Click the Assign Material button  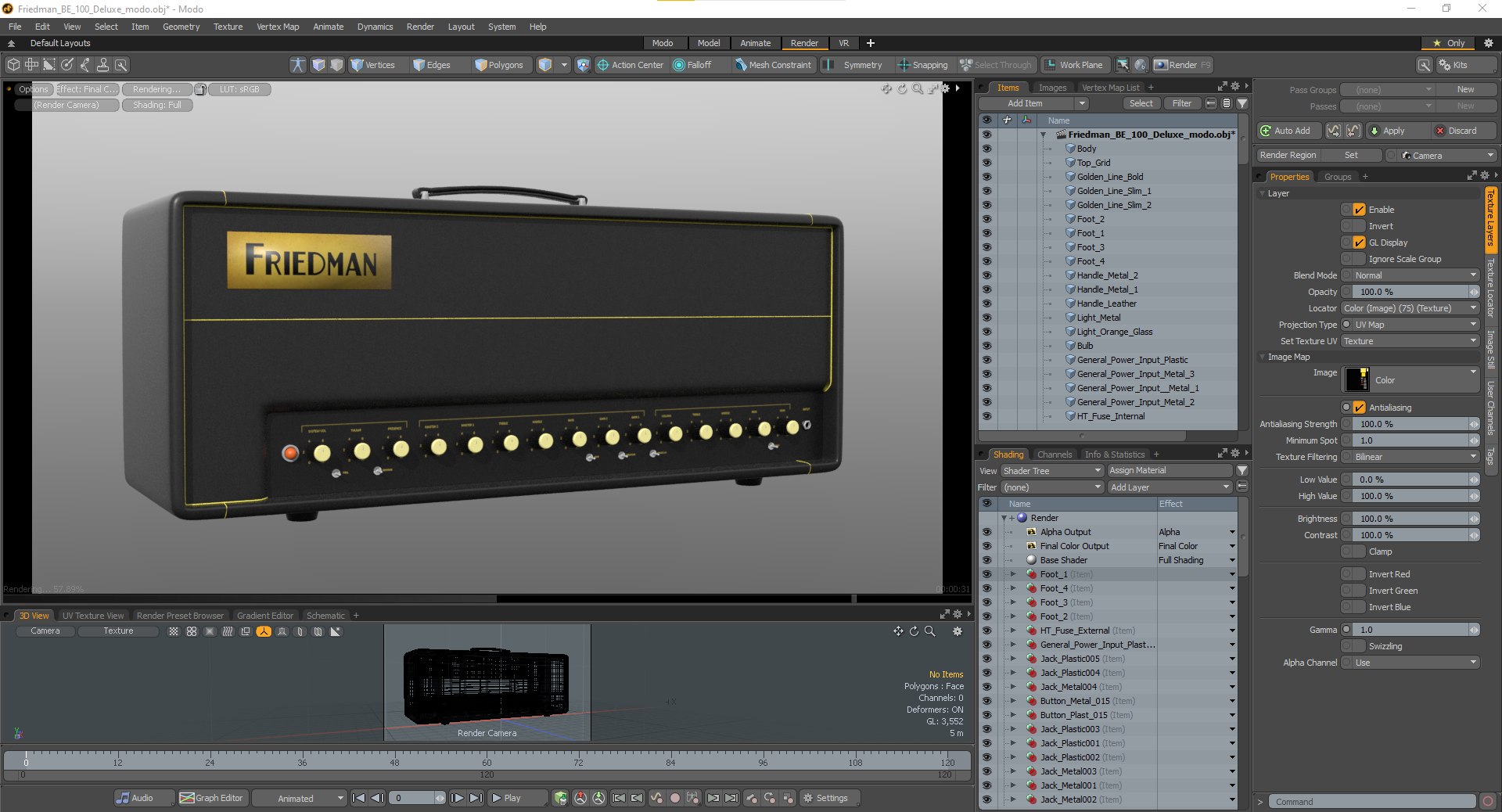coord(1170,471)
